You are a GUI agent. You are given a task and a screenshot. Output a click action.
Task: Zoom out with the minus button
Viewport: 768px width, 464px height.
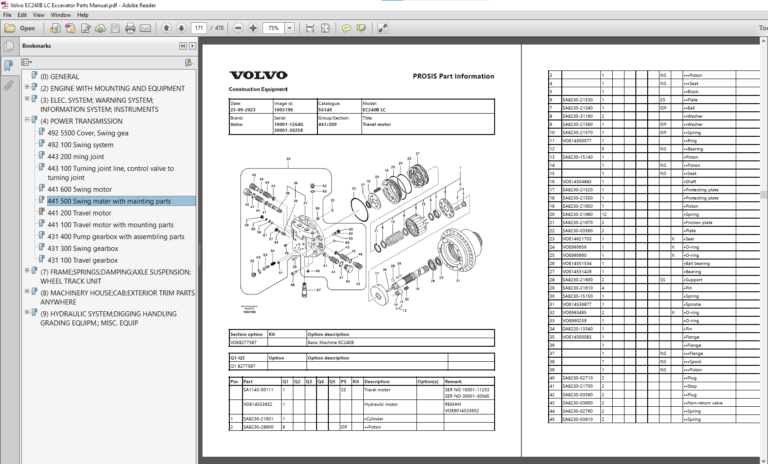238,28
